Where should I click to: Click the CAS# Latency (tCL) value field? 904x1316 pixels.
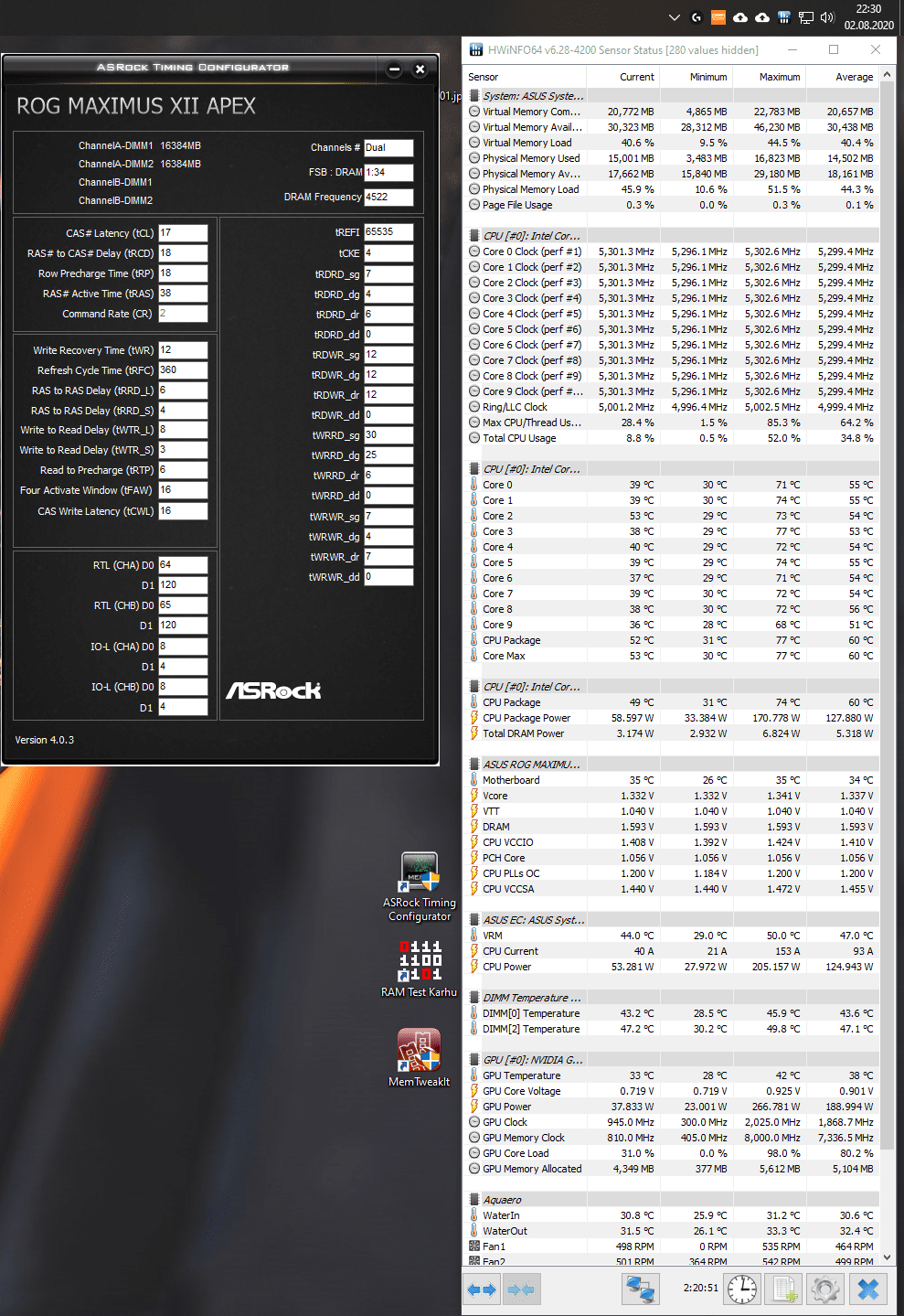183,233
